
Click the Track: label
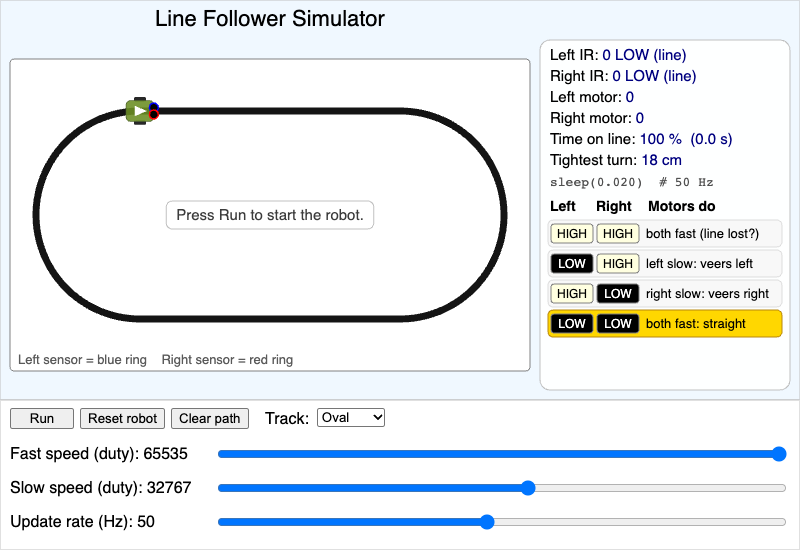(x=287, y=418)
